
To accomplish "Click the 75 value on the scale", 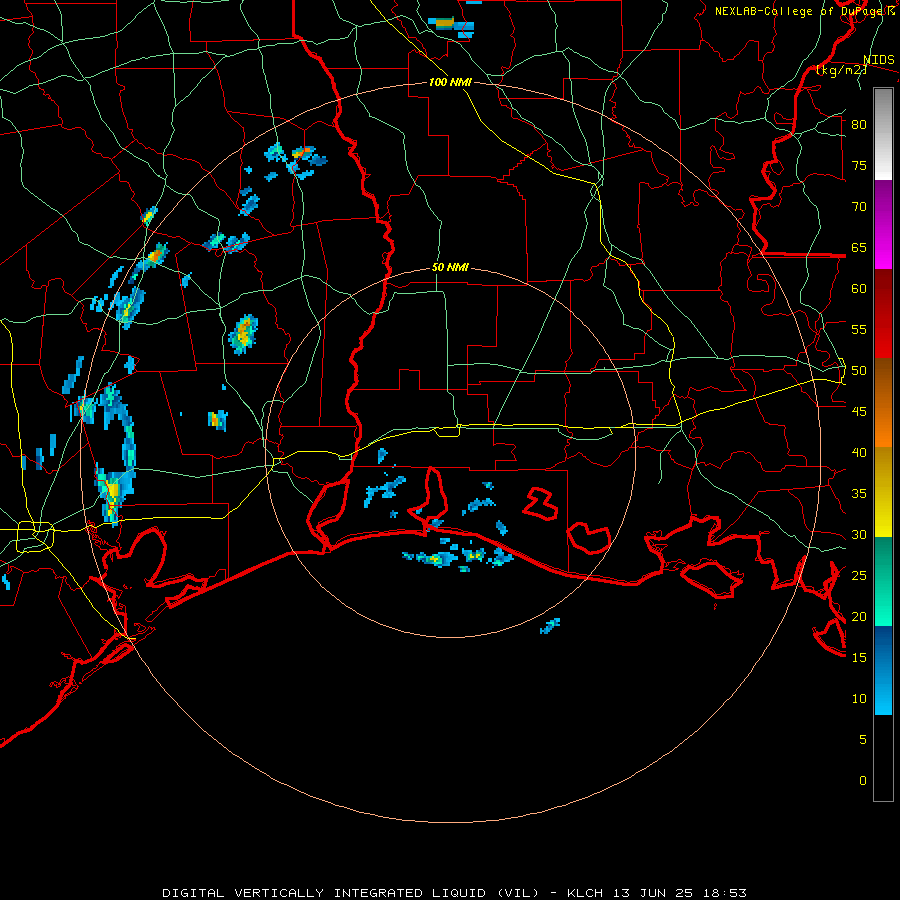I will click(859, 166).
